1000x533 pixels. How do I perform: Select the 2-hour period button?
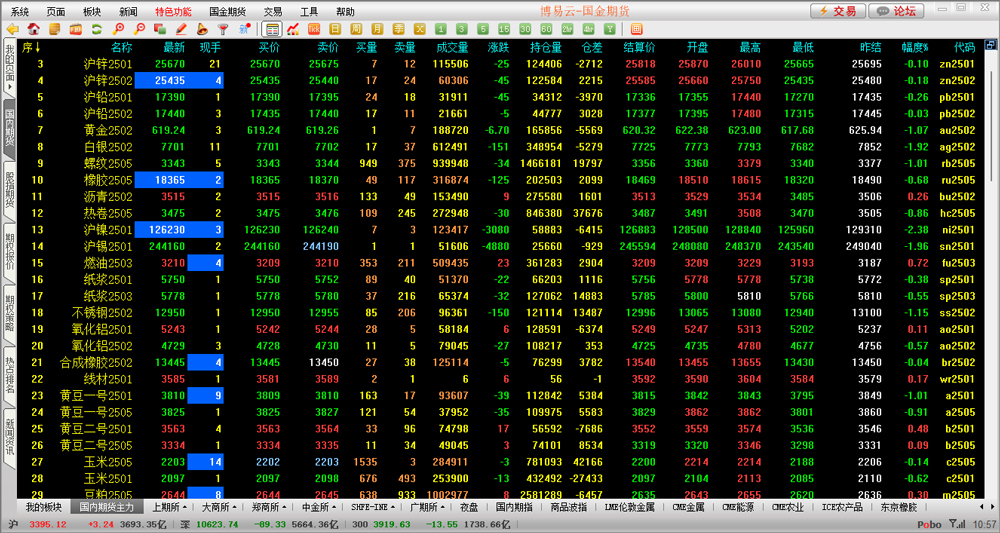567,29
